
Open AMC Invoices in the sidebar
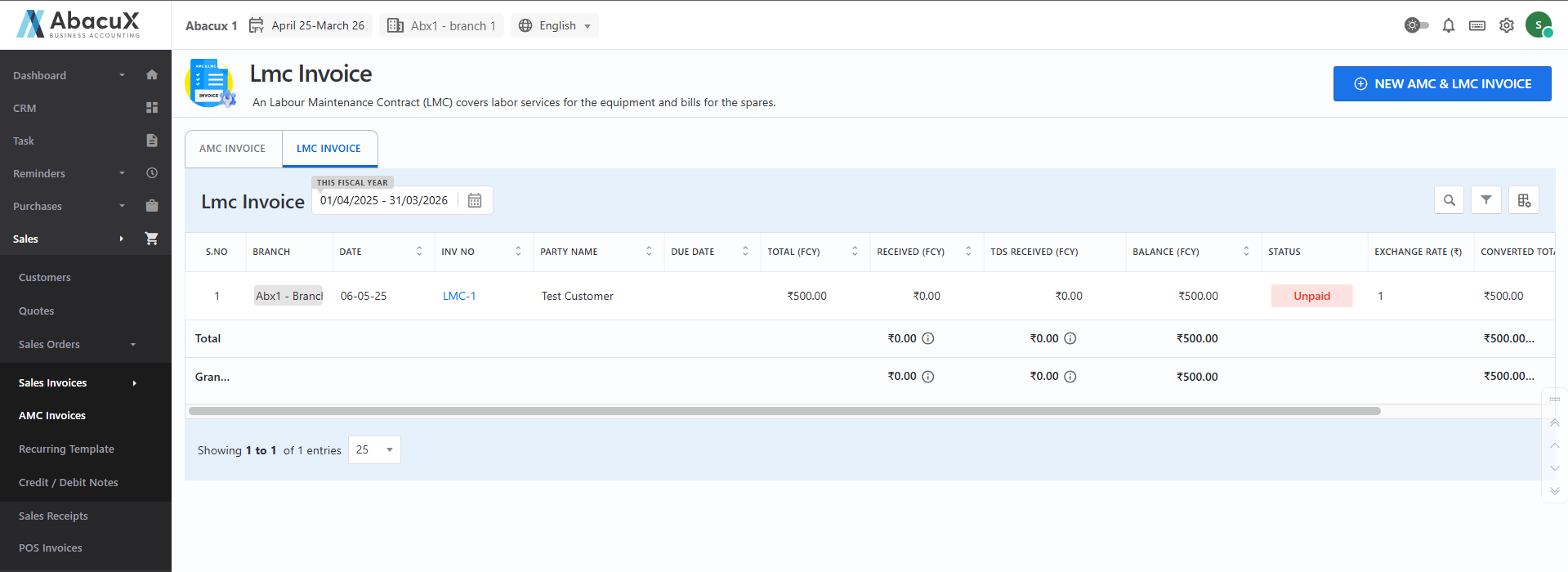(52, 416)
